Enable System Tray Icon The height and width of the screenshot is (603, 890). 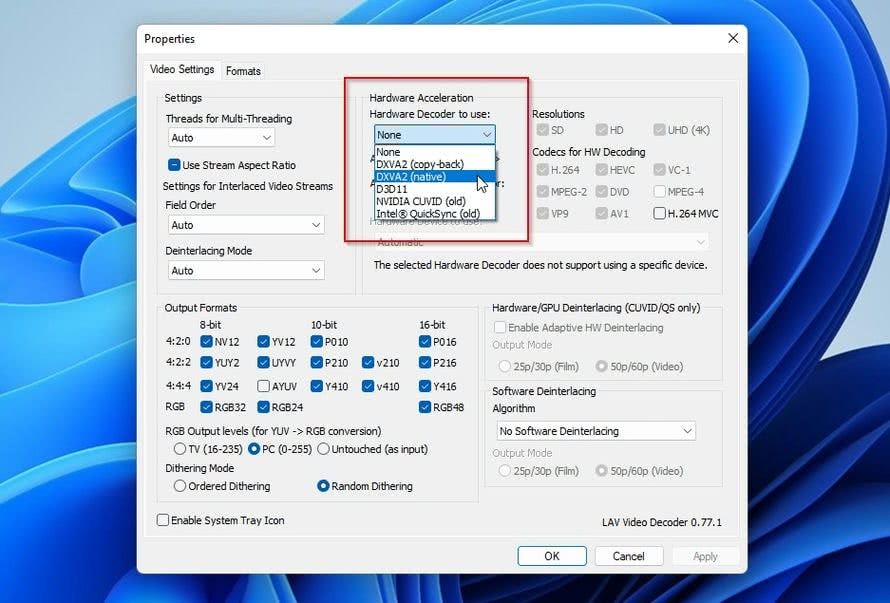point(162,520)
